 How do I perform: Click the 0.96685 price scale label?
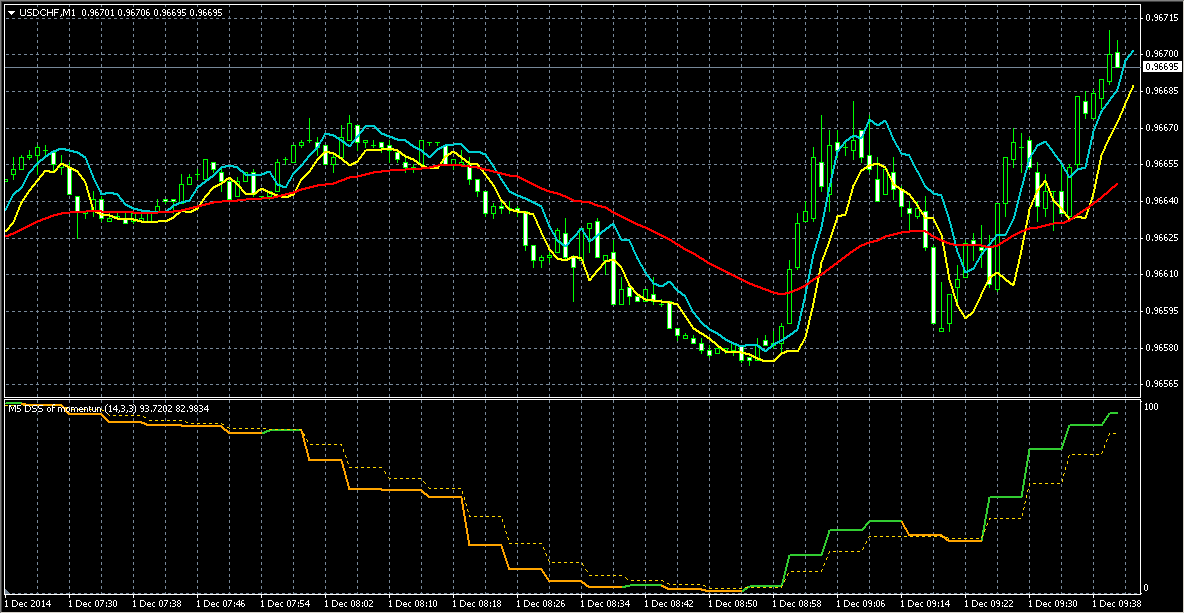pyautogui.click(x=1161, y=91)
